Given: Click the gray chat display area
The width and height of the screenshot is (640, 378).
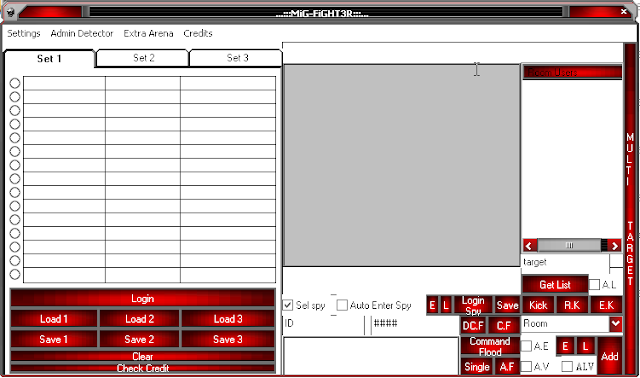Looking at the screenshot, I should (402, 165).
